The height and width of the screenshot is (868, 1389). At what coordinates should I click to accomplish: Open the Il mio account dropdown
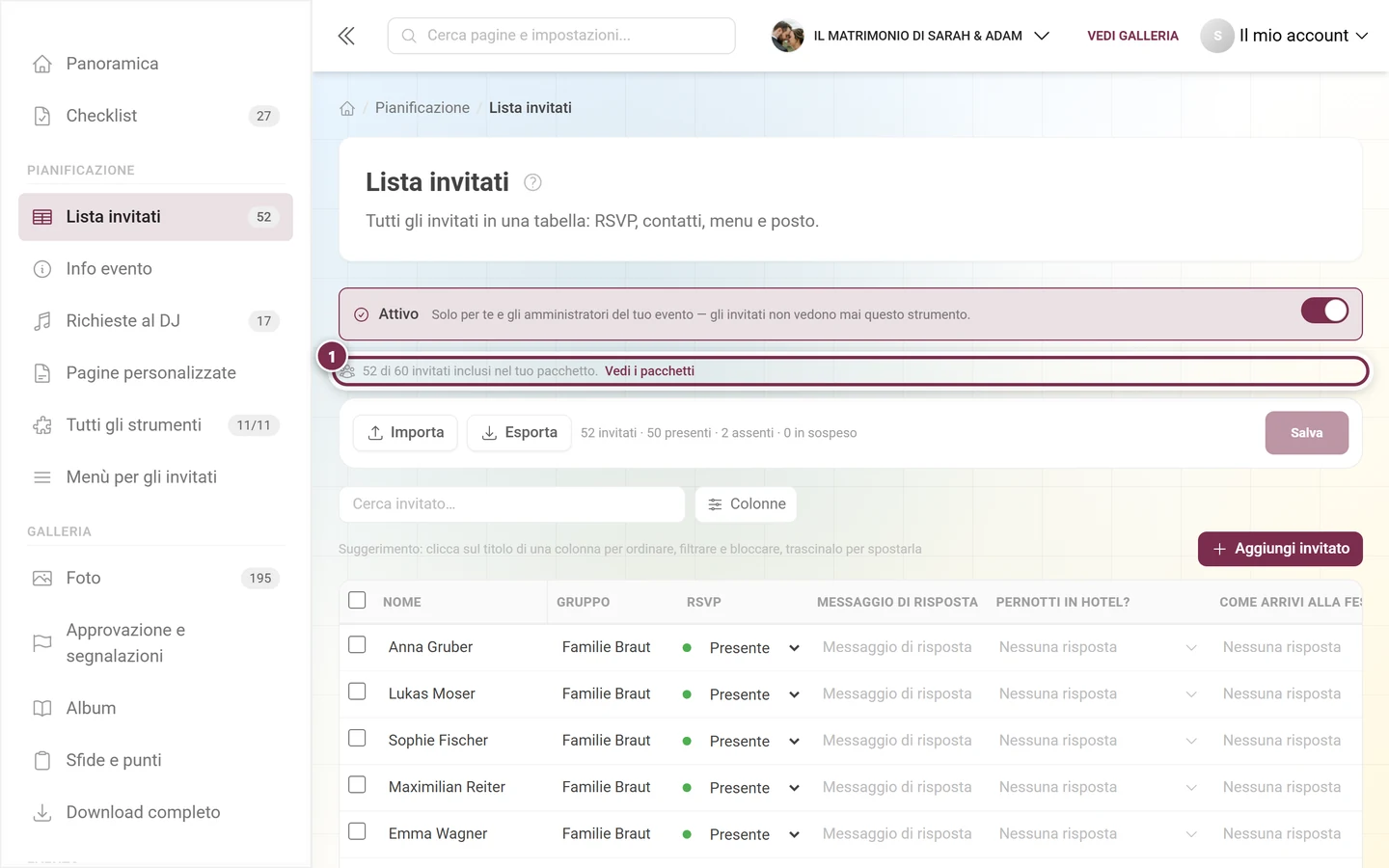point(1285,36)
